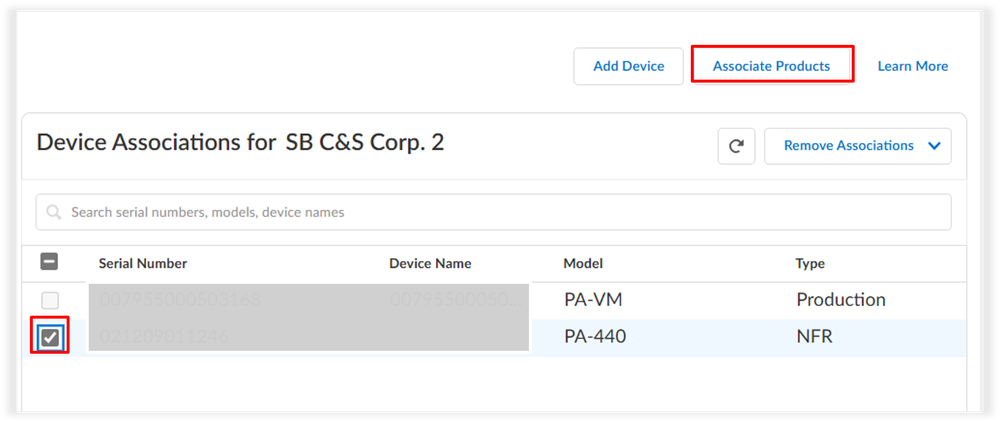1000x423 pixels.
Task: Sort by Type column header
Action: pyautogui.click(x=810, y=263)
